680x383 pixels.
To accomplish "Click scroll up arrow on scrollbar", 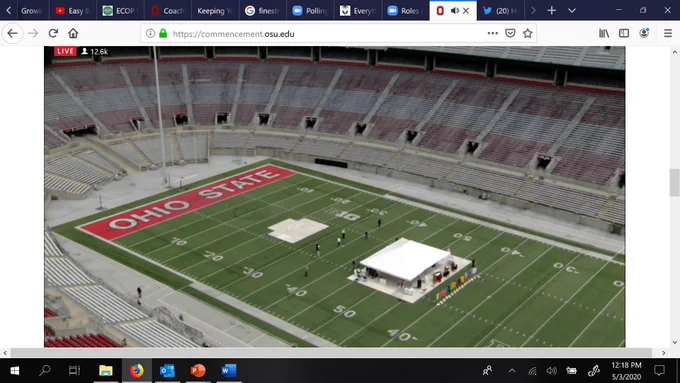I will 674,52.
